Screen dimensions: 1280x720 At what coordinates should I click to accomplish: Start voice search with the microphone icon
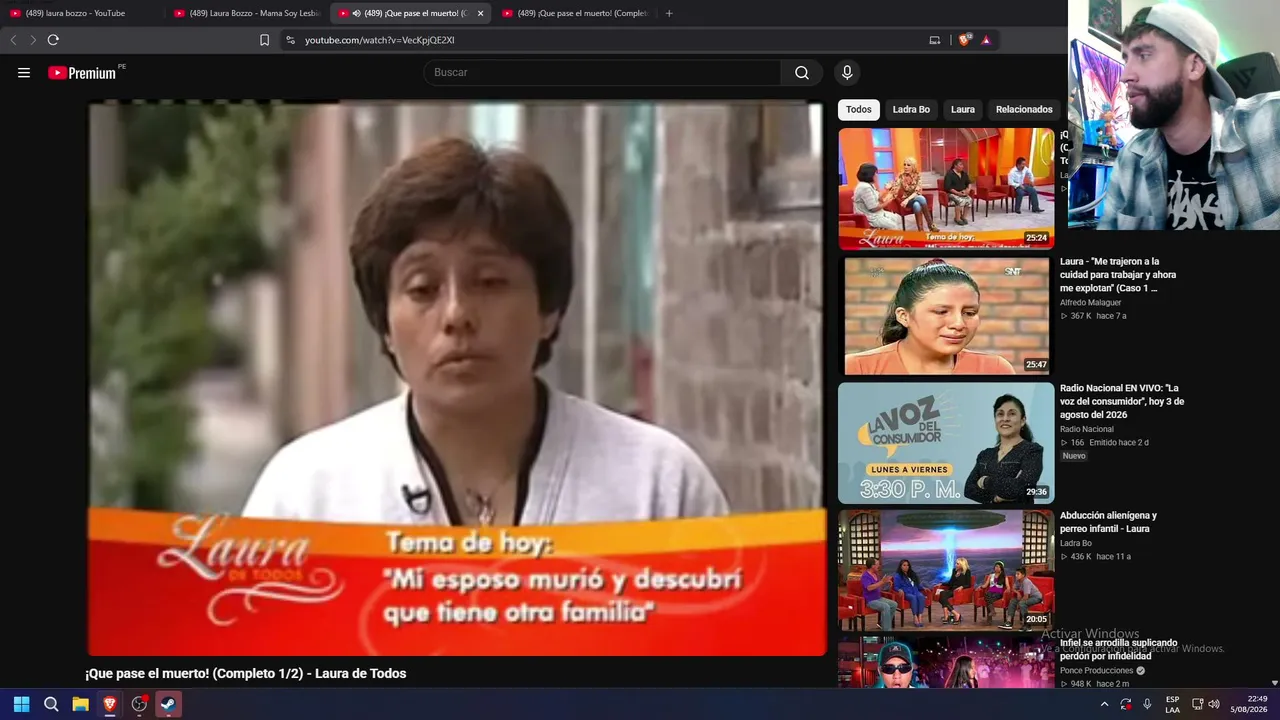coord(847,73)
